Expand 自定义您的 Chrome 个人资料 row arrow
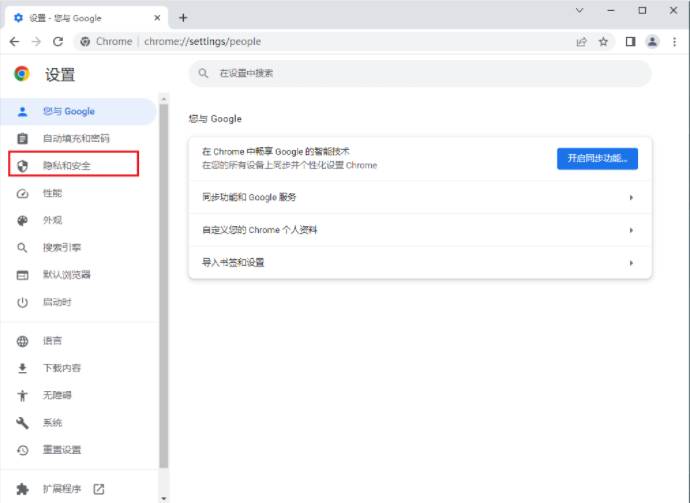The height and width of the screenshot is (503, 690). click(631, 230)
